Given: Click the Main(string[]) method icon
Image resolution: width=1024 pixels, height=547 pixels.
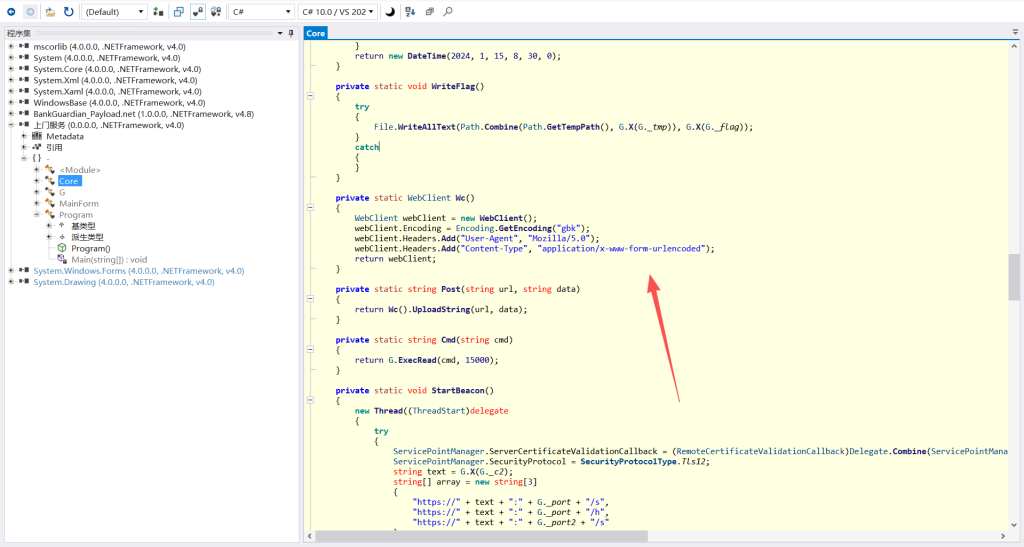Looking at the screenshot, I should pos(62,259).
